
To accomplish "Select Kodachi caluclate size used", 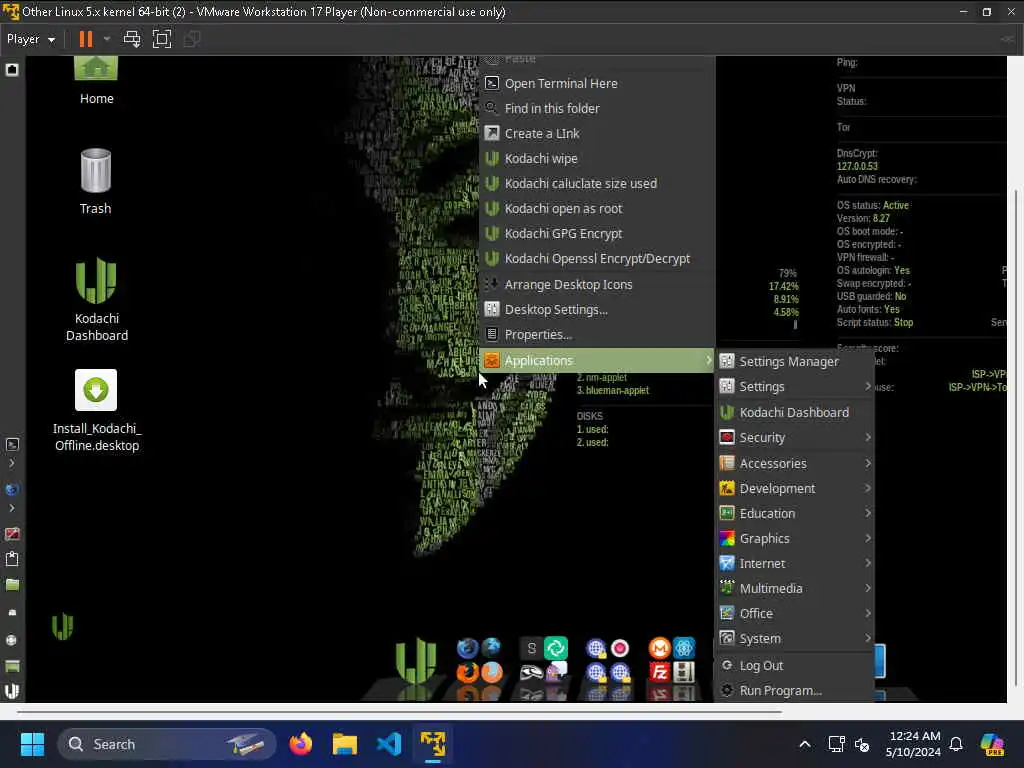I will coord(597,184).
